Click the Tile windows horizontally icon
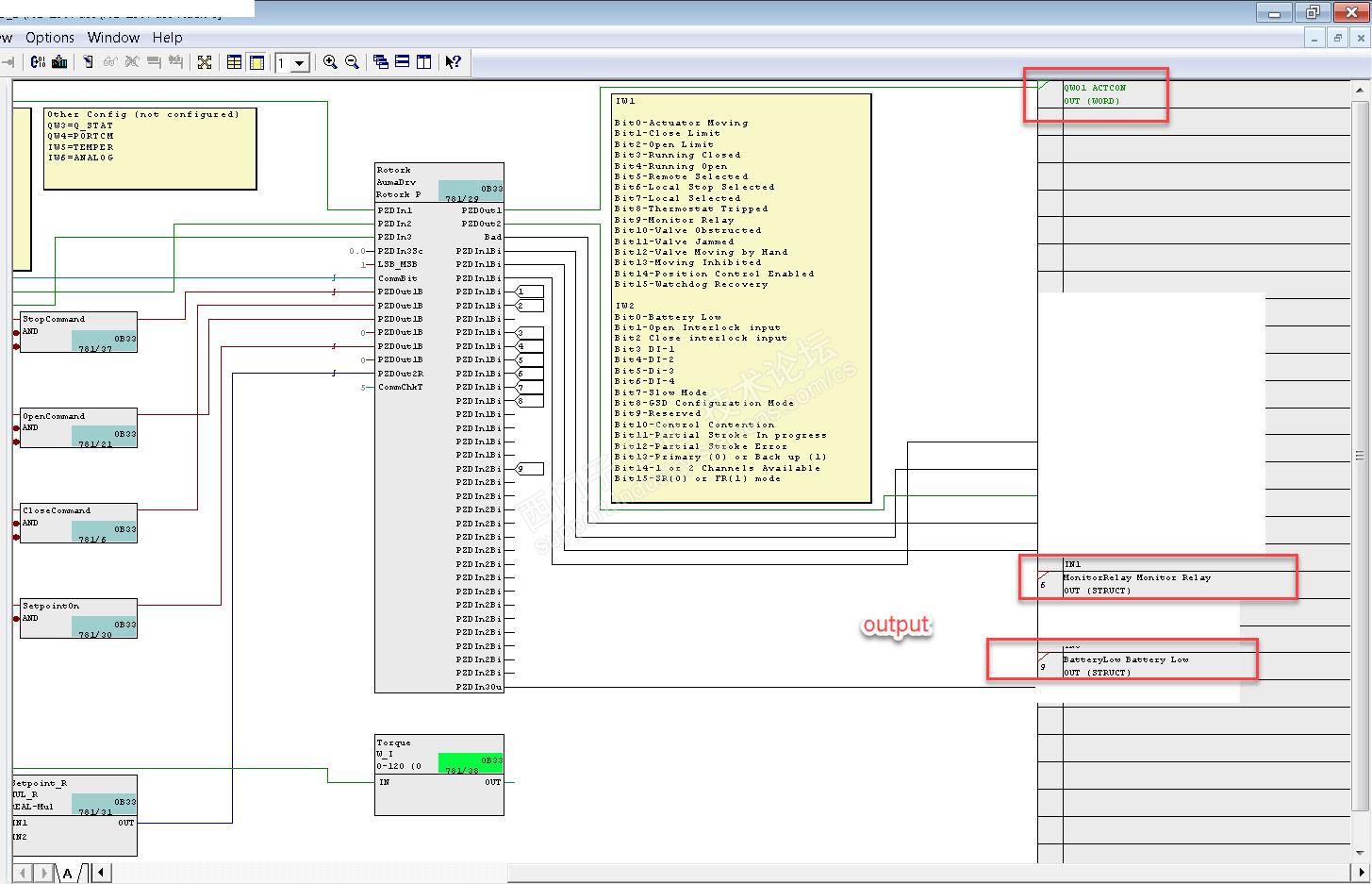The height and width of the screenshot is (884, 1372). coord(403,62)
